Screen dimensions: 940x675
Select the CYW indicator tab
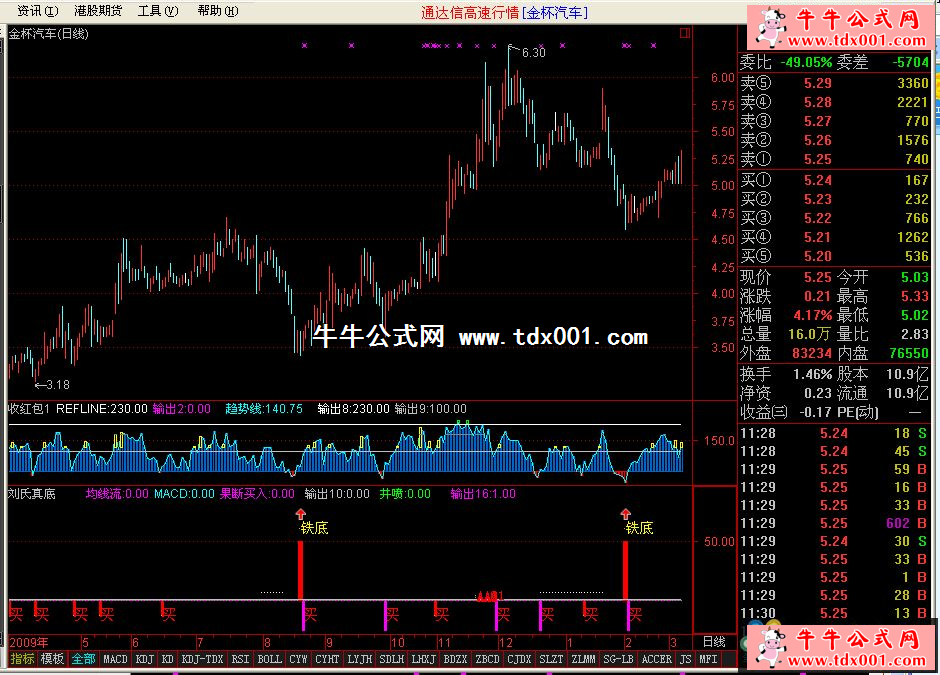click(x=298, y=659)
